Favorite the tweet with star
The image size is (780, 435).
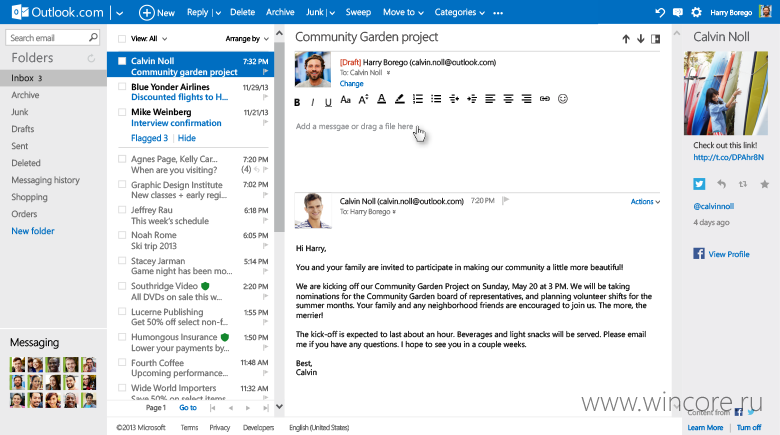pyautogui.click(x=765, y=184)
